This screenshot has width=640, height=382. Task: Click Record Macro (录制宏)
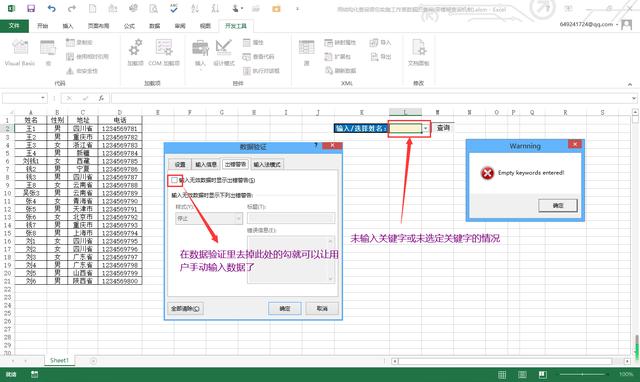(x=80, y=42)
